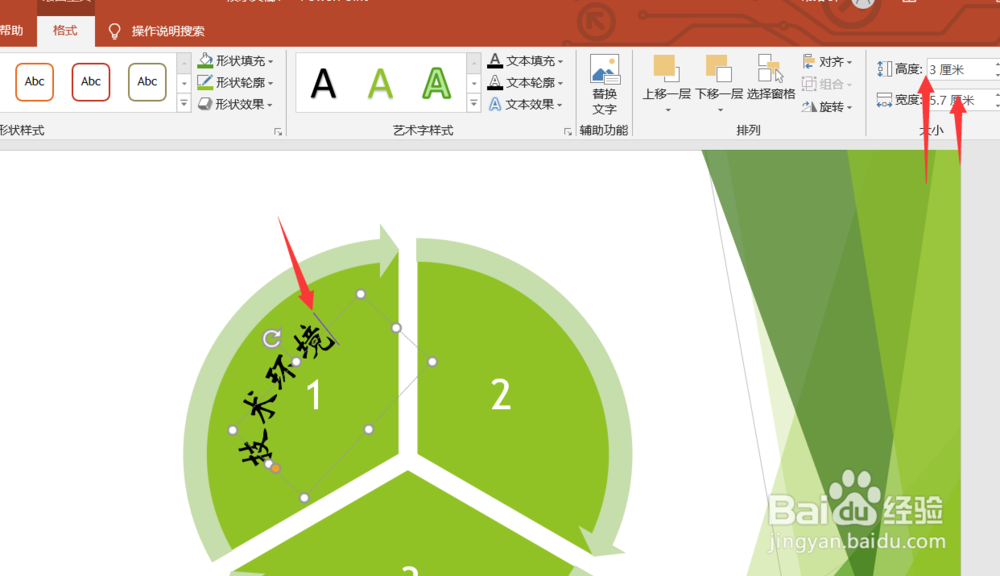
Task: Apply the green outlined WordArt style
Action: click(x=436, y=84)
